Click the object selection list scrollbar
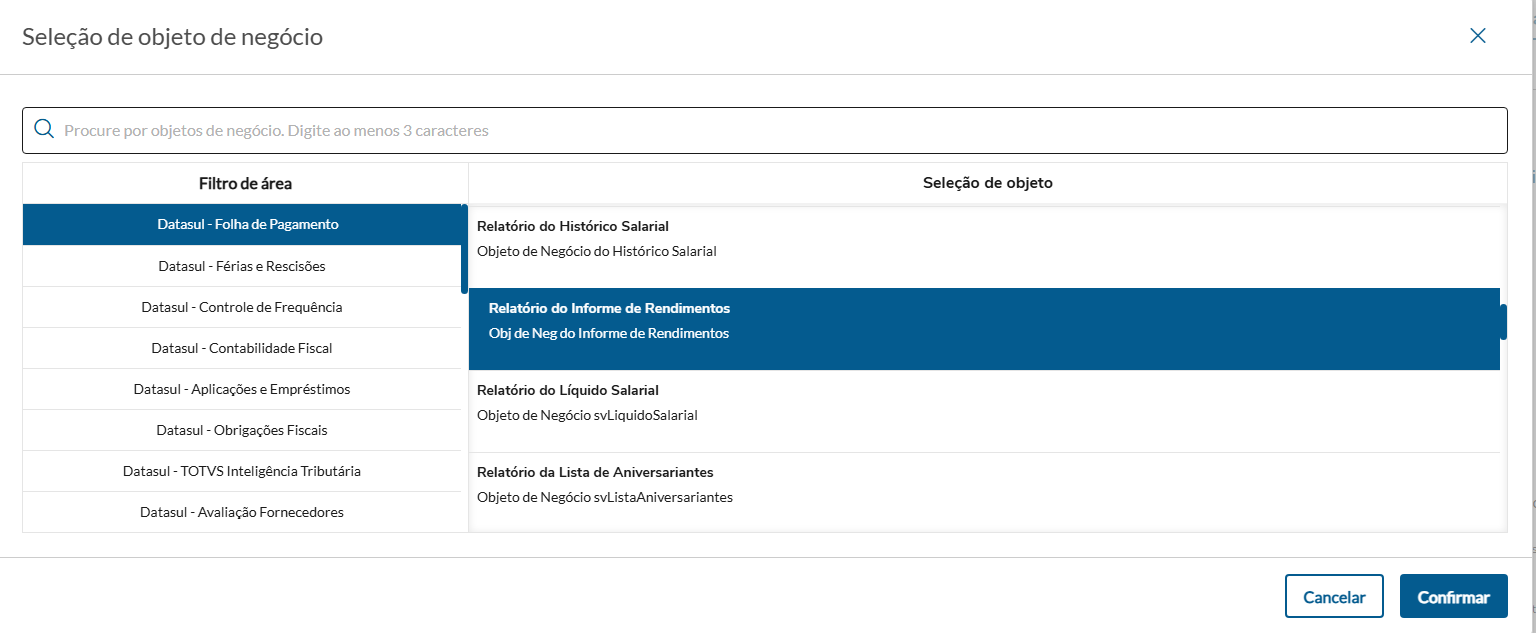The width and height of the screenshot is (1536, 633). [x=1502, y=322]
